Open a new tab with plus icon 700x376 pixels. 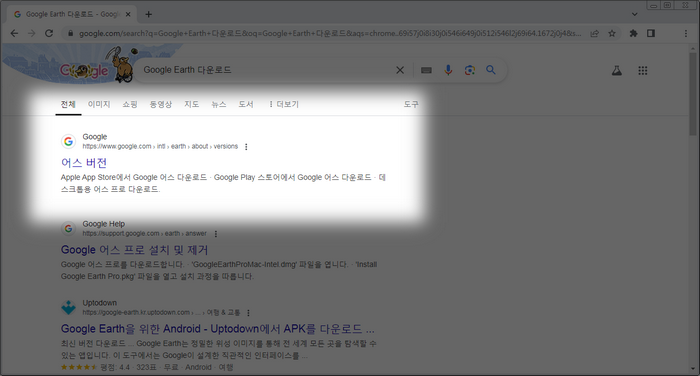pyautogui.click(x=149, y=14)
